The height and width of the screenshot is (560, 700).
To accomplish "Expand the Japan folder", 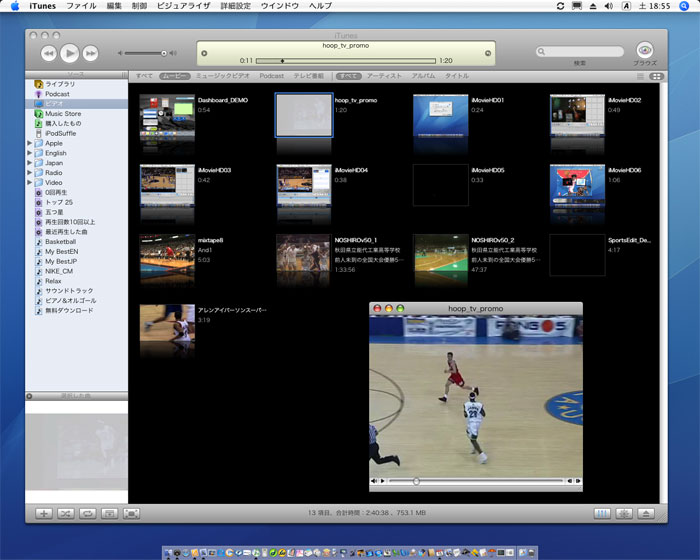I will pos(29,163).
